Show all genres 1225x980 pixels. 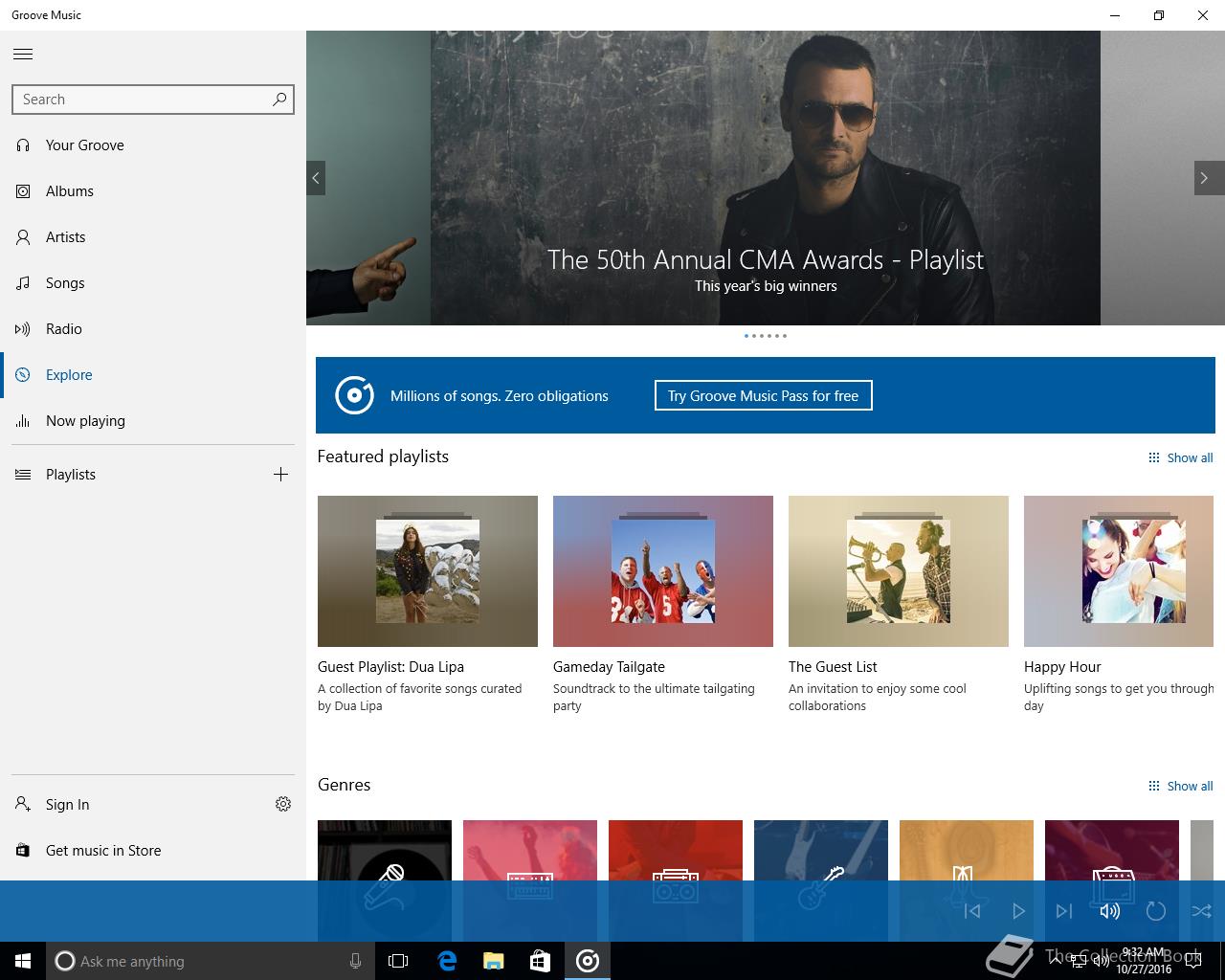click(1181, 787)
